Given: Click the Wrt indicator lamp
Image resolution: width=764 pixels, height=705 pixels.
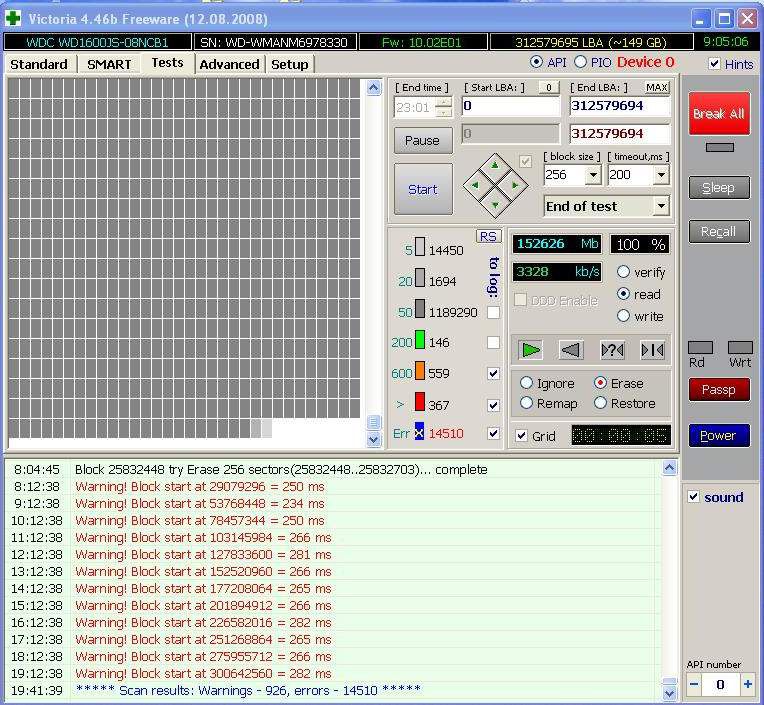Looking at the screenshot, I should pos(740,347).
